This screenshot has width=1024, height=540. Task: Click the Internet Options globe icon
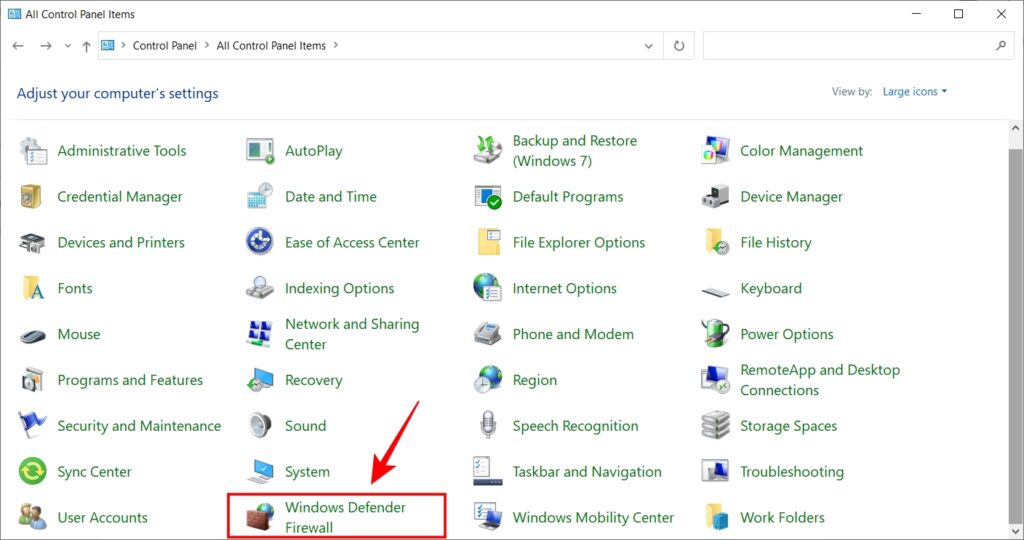[488, 288]
